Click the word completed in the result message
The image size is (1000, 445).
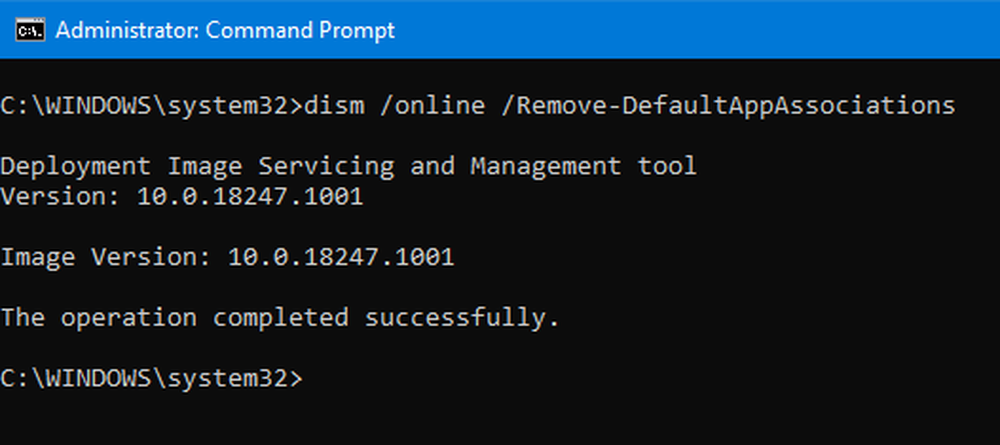coord(280,318)
